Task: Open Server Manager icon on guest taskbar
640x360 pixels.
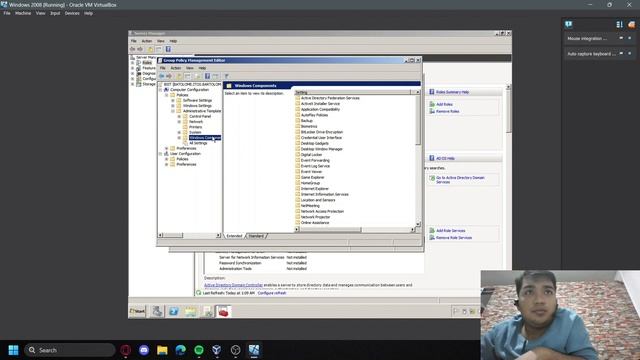Action: click(x=157, y=311)
